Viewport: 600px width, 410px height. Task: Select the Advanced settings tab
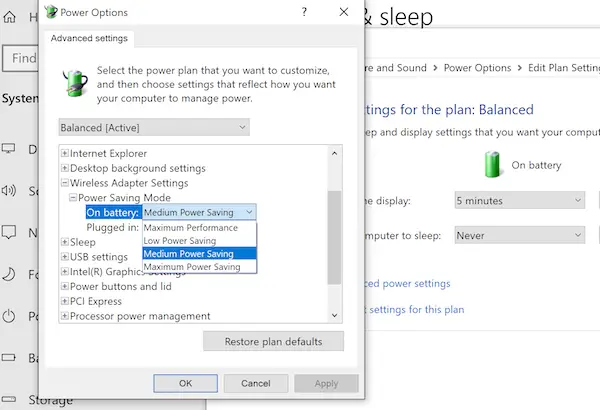90,39
